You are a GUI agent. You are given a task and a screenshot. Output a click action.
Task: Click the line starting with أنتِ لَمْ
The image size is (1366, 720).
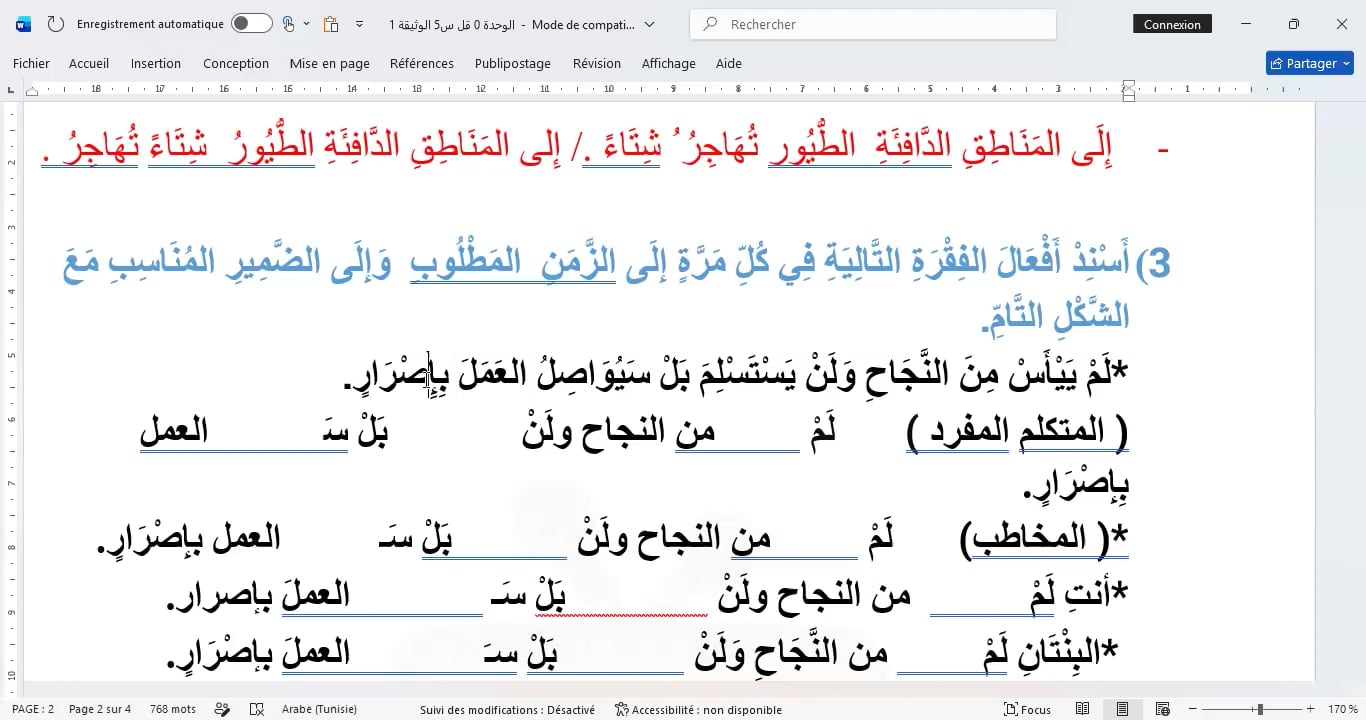pyautogui.click(x=647, y=595)
